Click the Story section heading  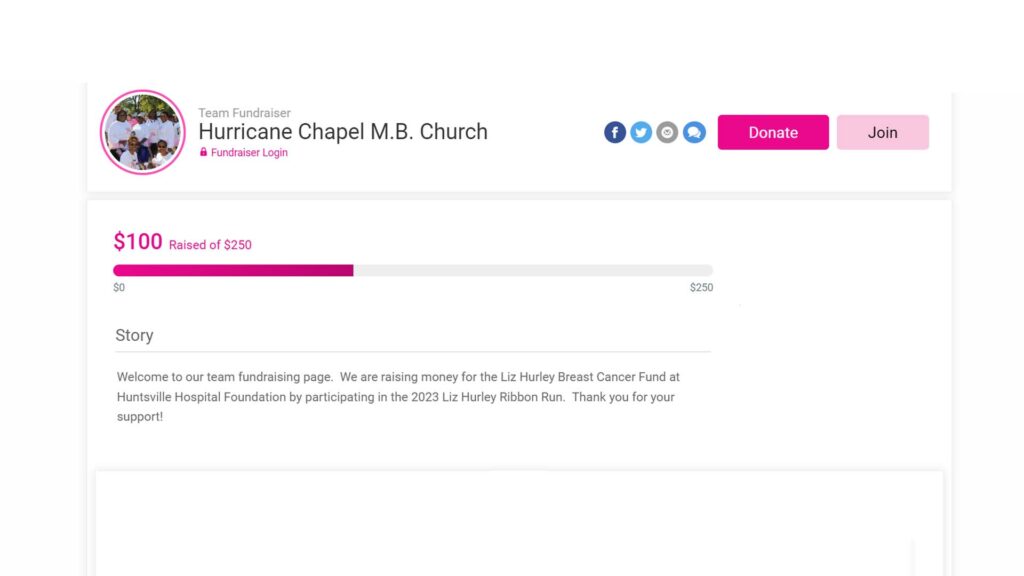(x=135, y=335)
